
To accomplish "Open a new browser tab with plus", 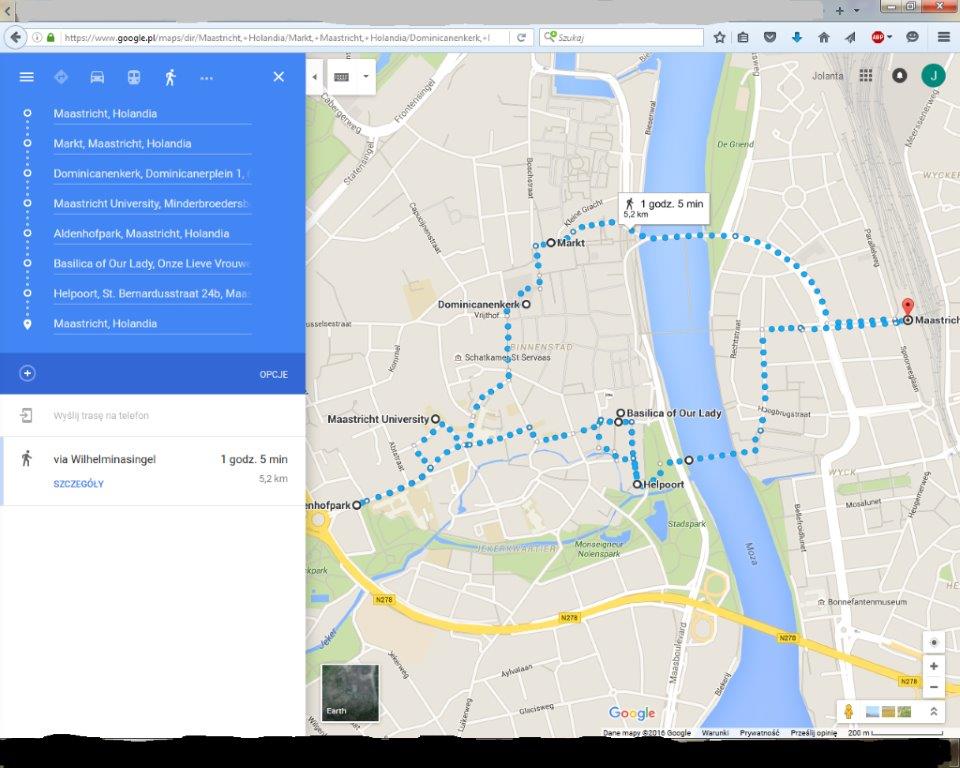I will pyautogui.click(x=839, y=10).
